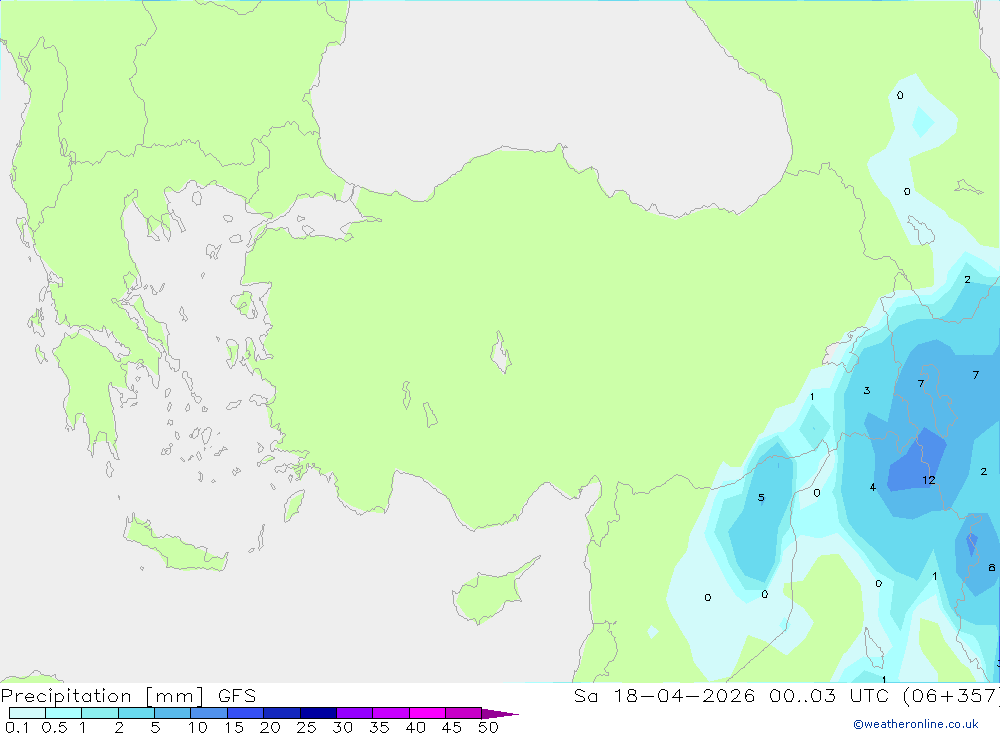
Task: Click the "12" precipitation value on the map
Action: point(929,480)
